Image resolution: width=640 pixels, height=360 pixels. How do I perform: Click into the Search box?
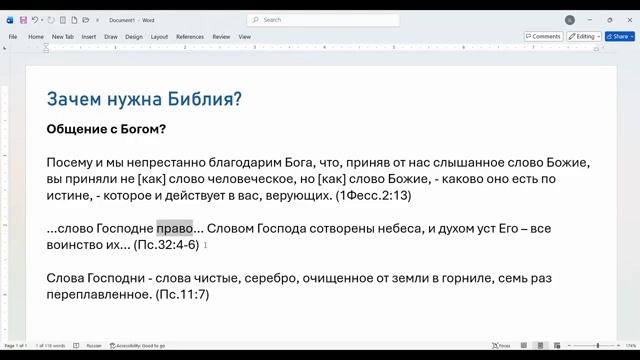point(323,20)
